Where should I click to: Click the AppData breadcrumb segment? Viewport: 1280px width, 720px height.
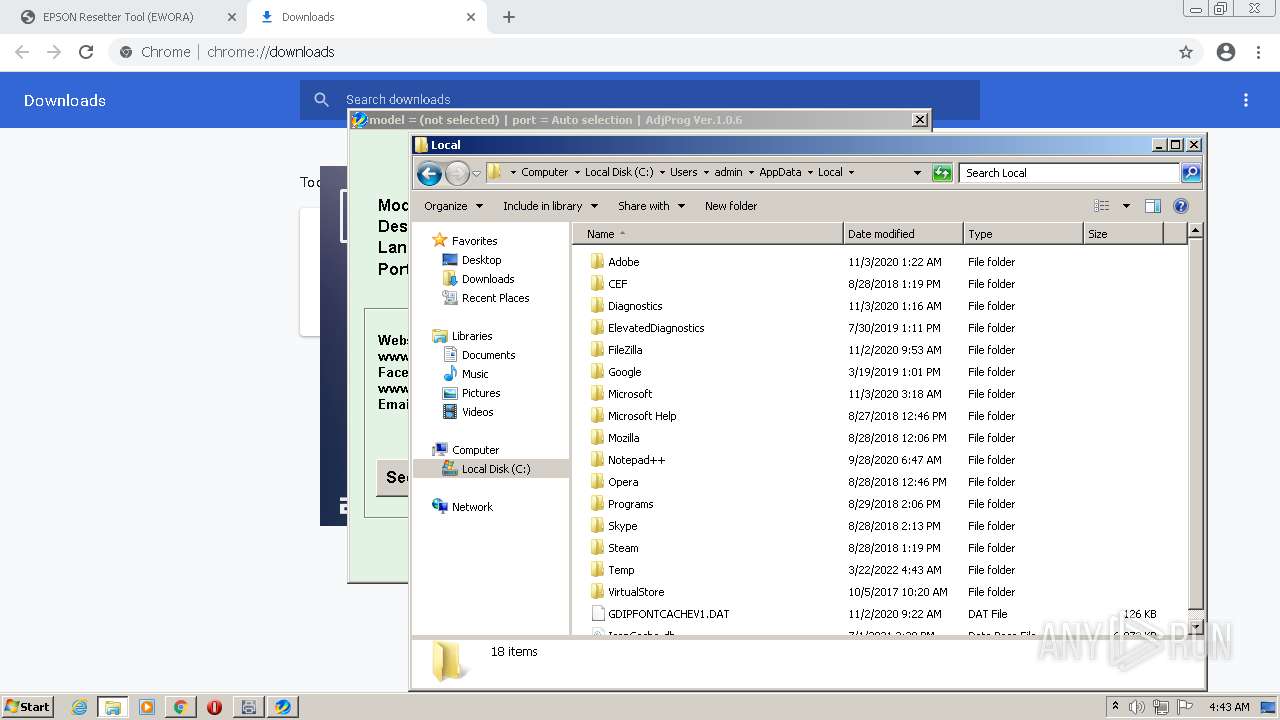pos(780,172)
